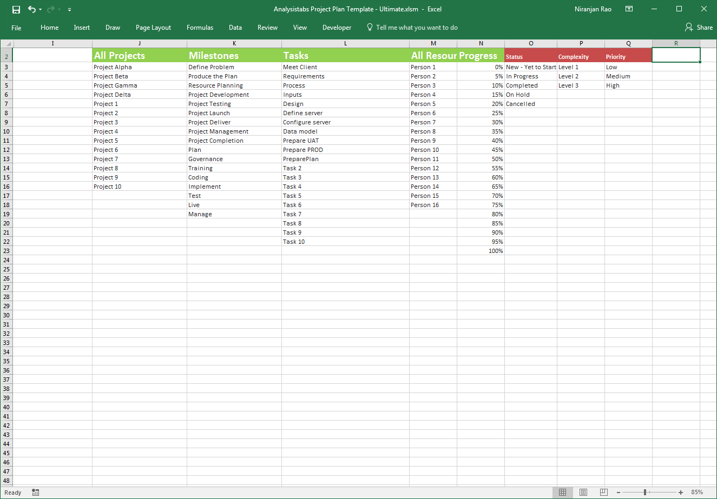
Task: Open Customize Quick Access Toolbar dropdown
Action: coord(70,10)
